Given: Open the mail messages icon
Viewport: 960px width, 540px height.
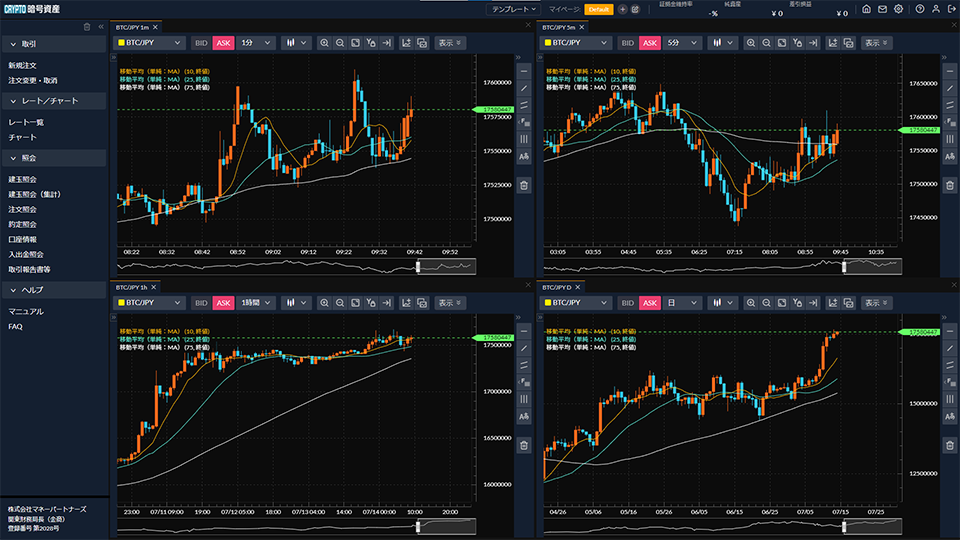Looking at the screenshot, I should pyautogui.click(x=882, y=9).
